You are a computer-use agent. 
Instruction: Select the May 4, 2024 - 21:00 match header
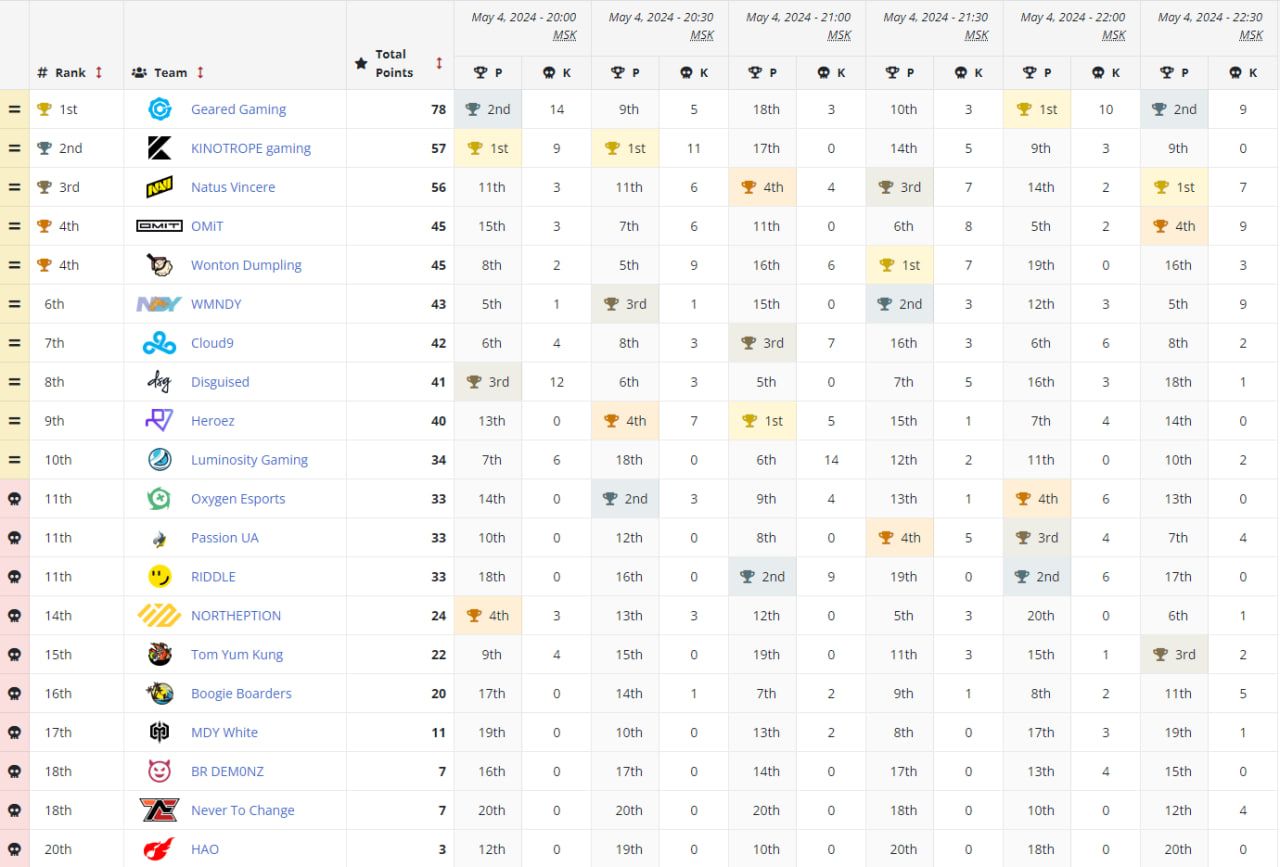(x=798, y=26)
